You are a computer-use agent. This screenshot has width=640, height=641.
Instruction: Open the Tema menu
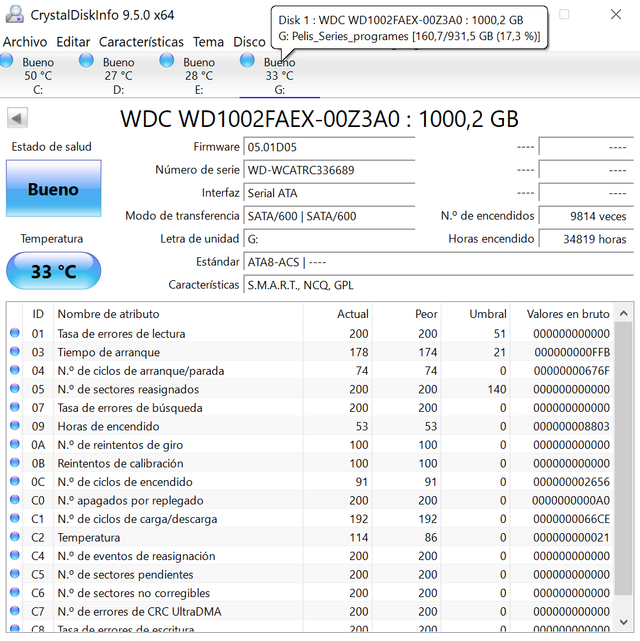(208, 42)
